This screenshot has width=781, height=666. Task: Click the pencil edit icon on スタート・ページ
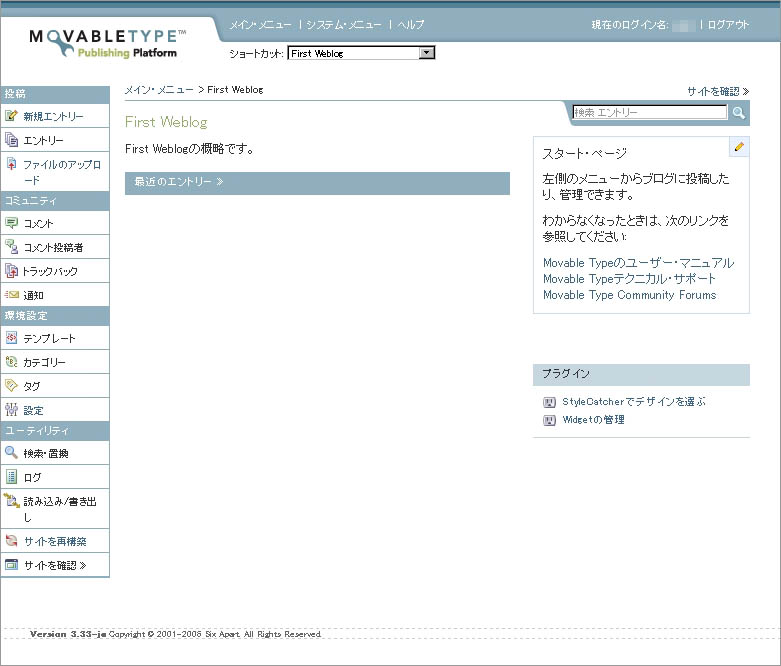(x=739, y=146)
